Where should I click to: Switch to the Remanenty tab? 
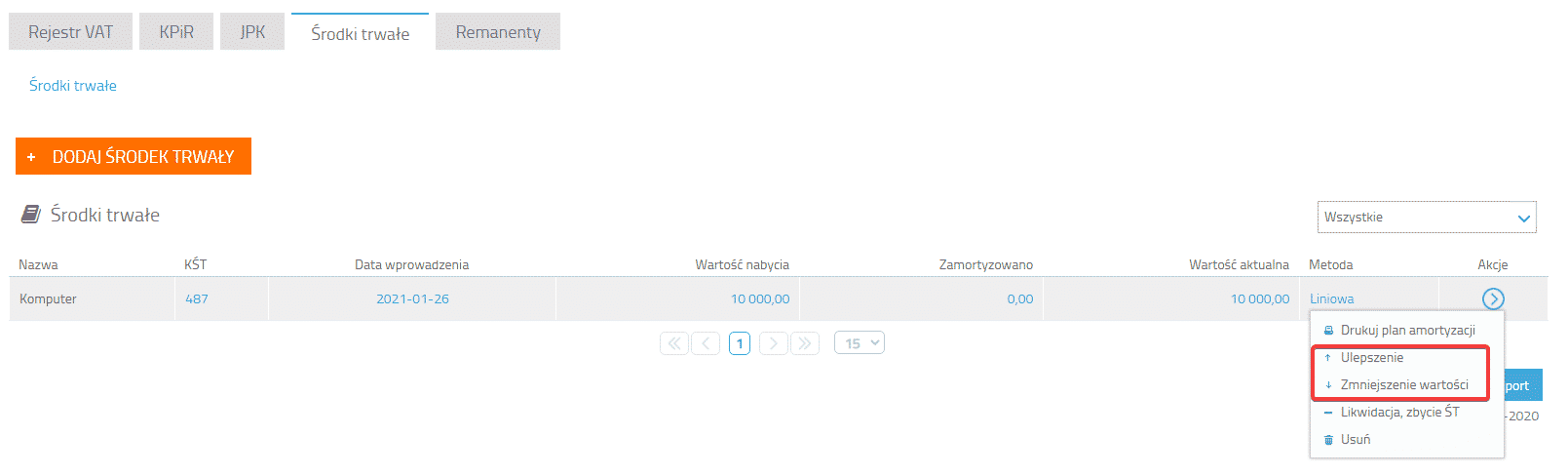point(498,32)
